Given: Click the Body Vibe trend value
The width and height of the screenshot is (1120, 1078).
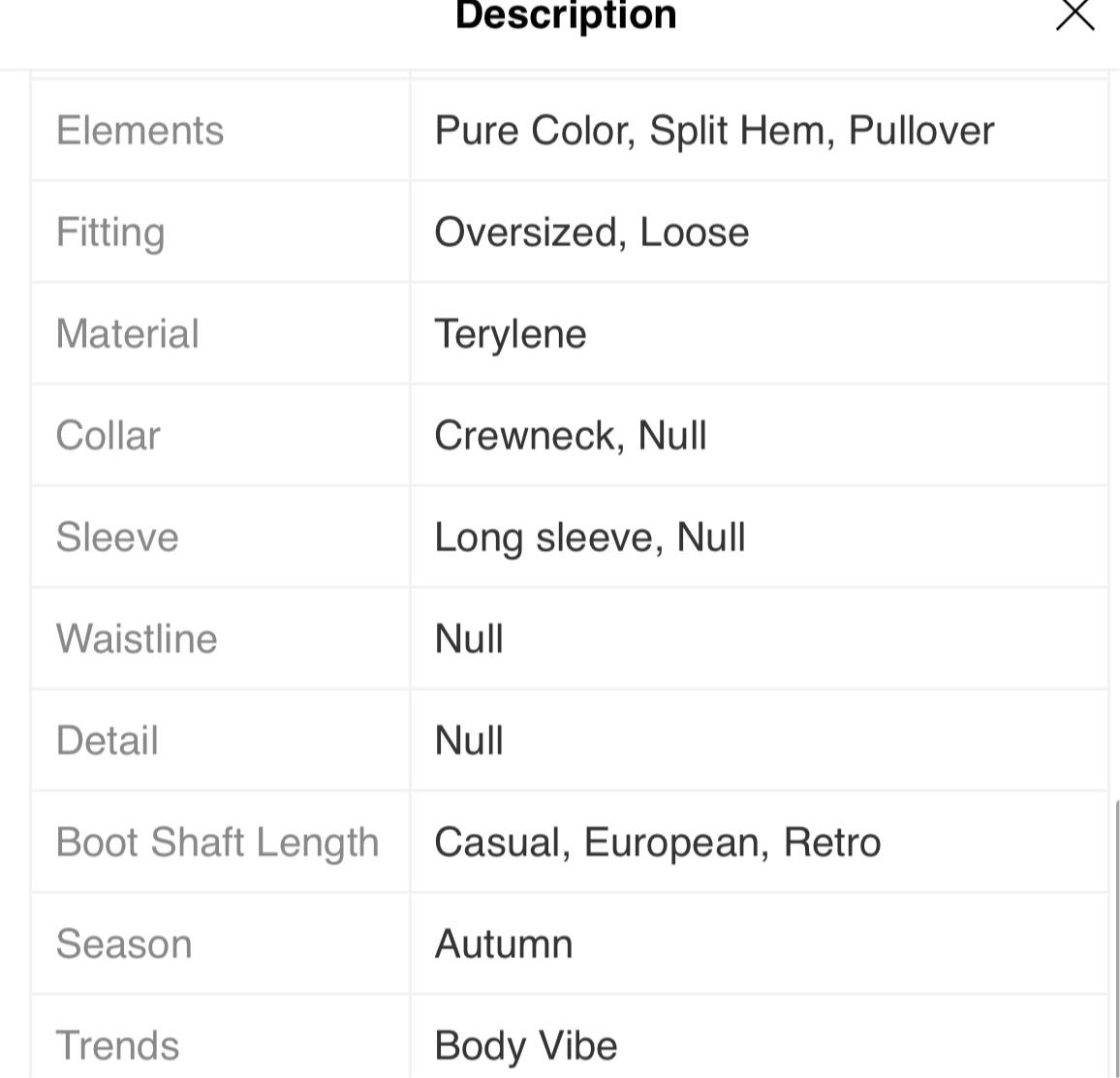Looking at the screenshot, I should tap(526, 1046).
